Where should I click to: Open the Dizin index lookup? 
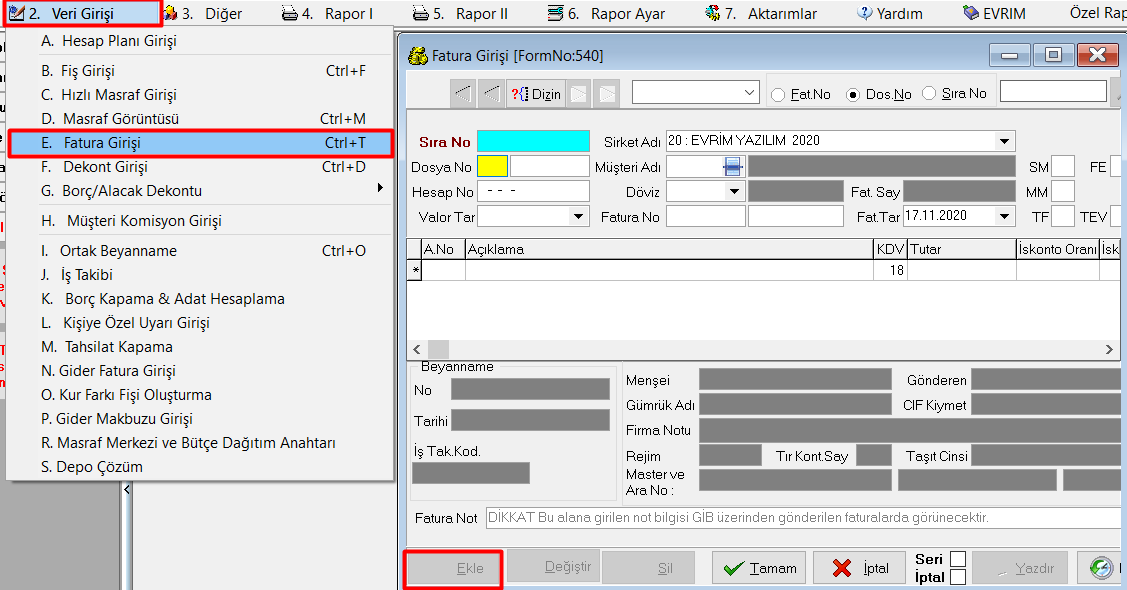pos(536,94)
